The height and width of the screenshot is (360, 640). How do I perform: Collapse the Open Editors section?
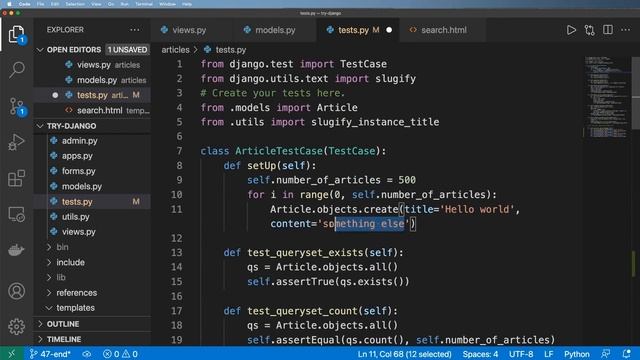coord(40,50)
